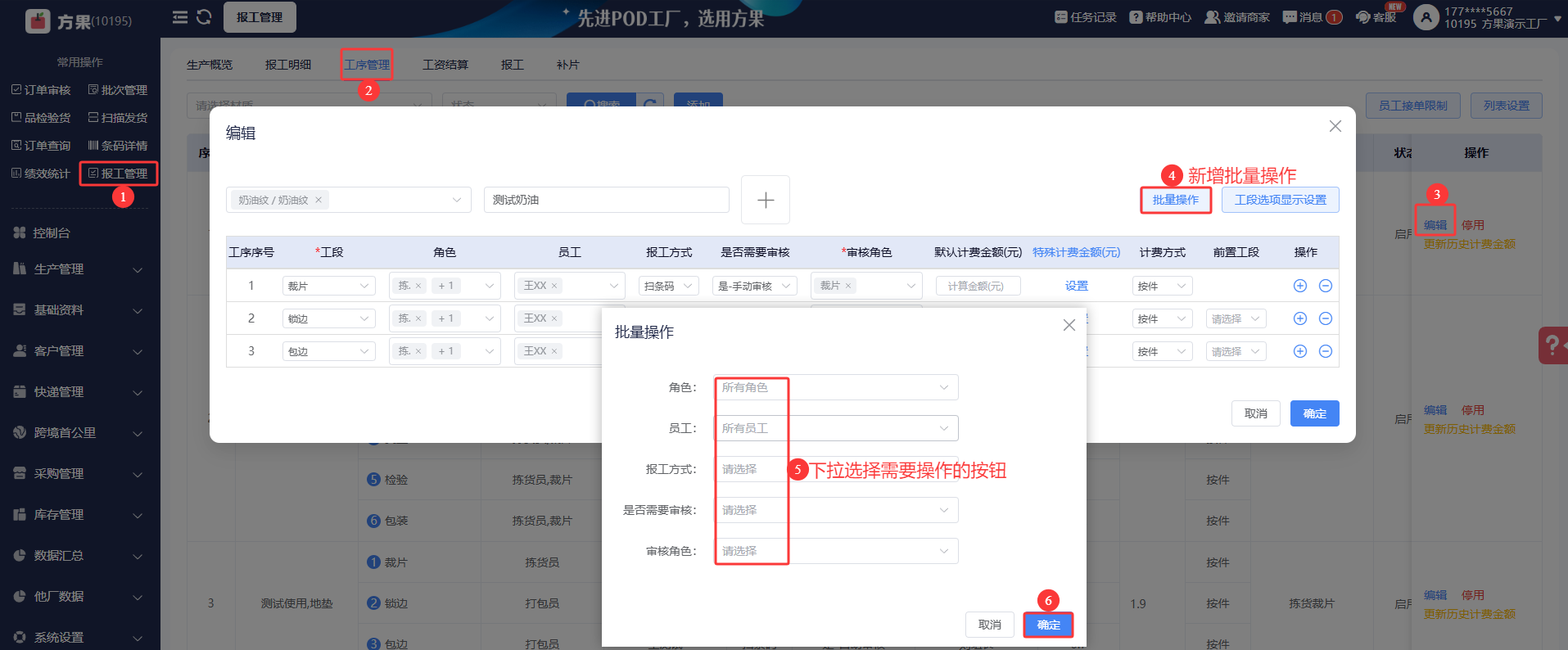This screenshot has height=650, width=1568.
Task: Open 是否需要审核 dropdown in 批量操作 dialog
Action: 836,510
